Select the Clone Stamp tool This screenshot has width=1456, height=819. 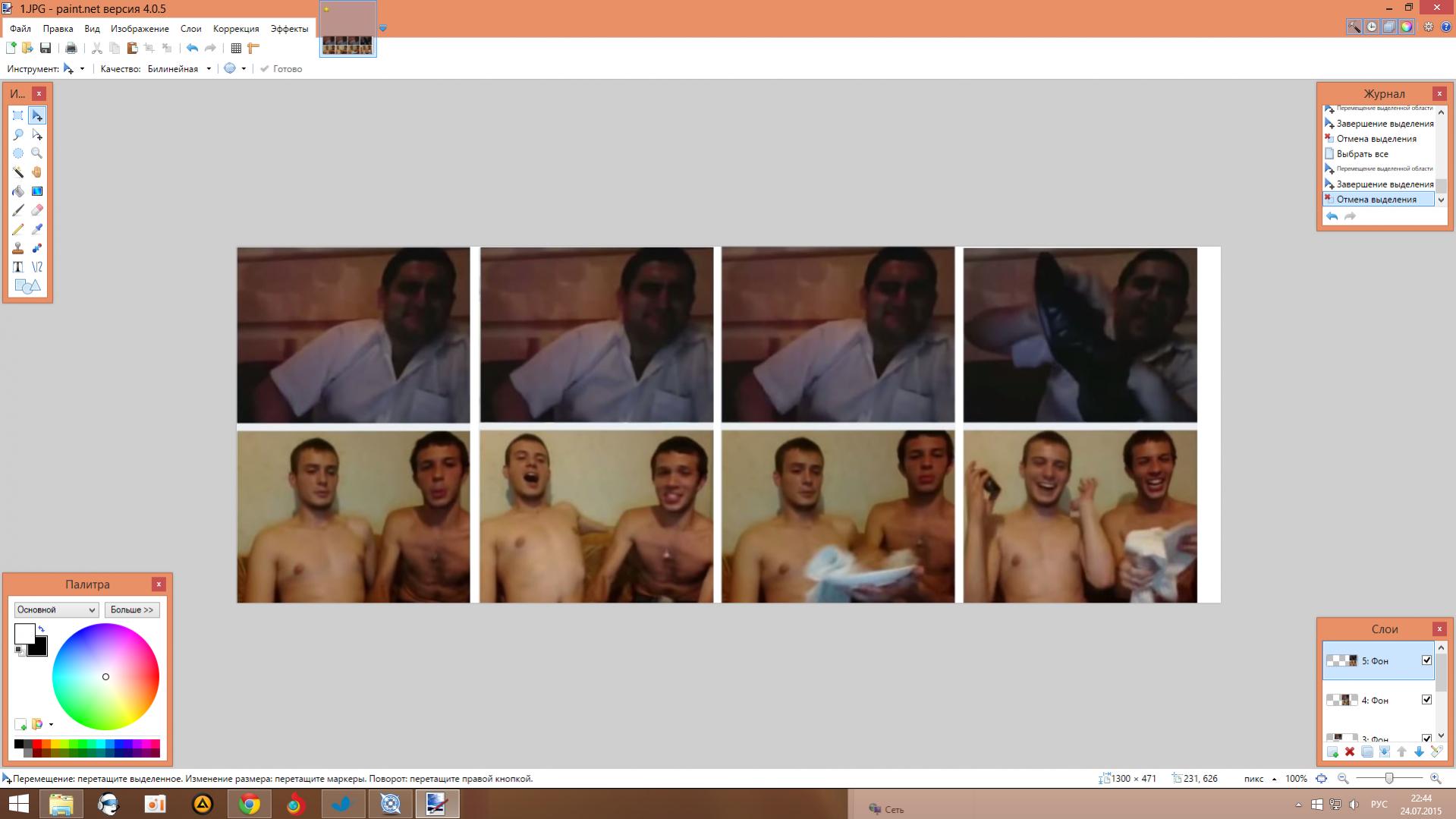coord(18,248)
